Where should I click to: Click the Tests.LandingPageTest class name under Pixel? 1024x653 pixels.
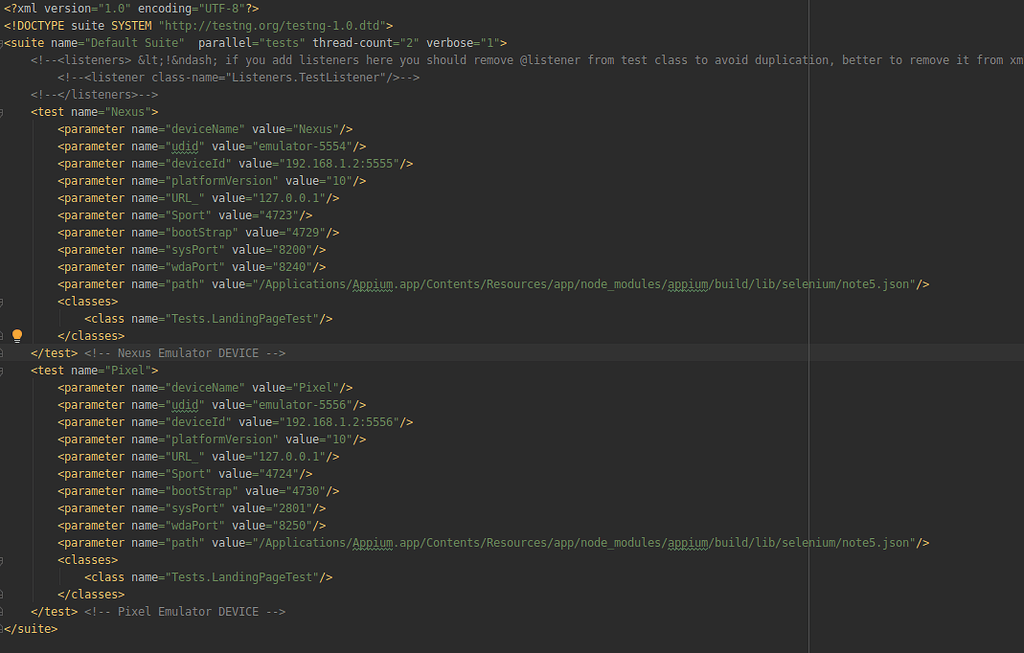click(x=246, y=577)
